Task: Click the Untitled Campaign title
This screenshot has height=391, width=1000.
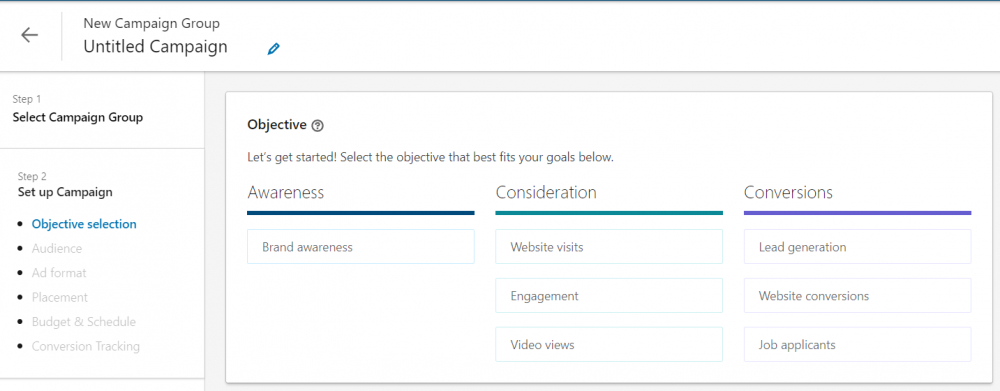Action: pos(156,47)
